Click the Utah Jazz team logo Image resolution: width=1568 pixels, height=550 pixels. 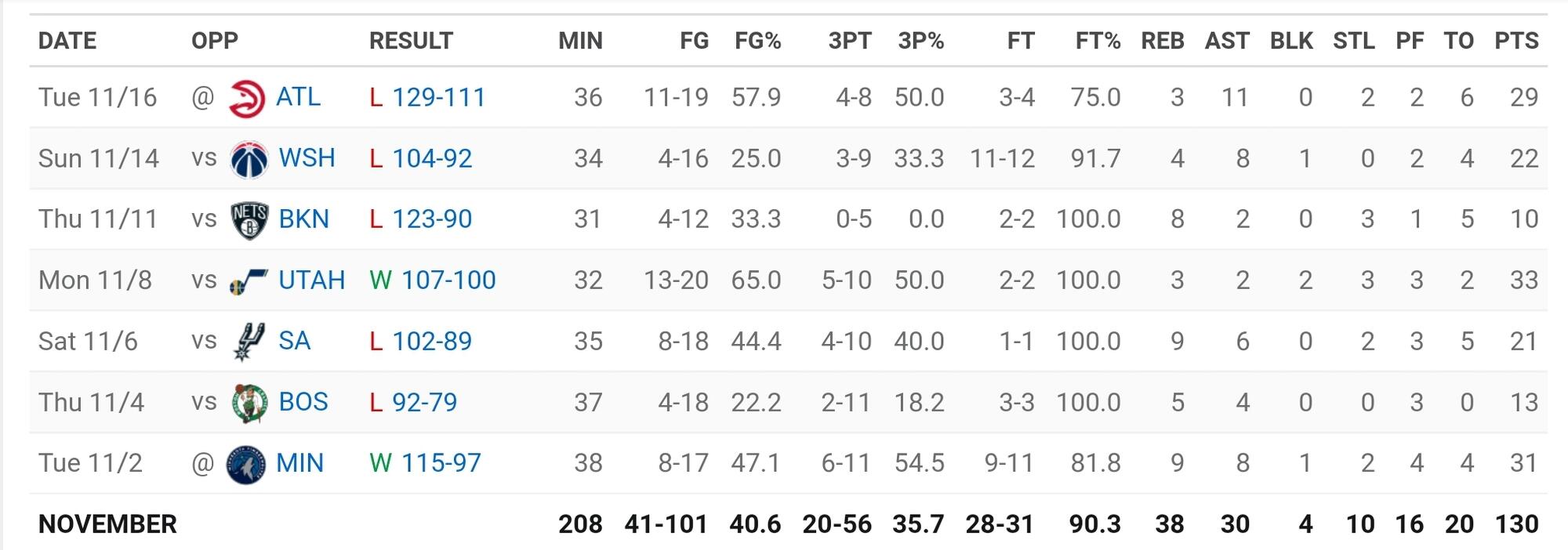coord(249,281)
